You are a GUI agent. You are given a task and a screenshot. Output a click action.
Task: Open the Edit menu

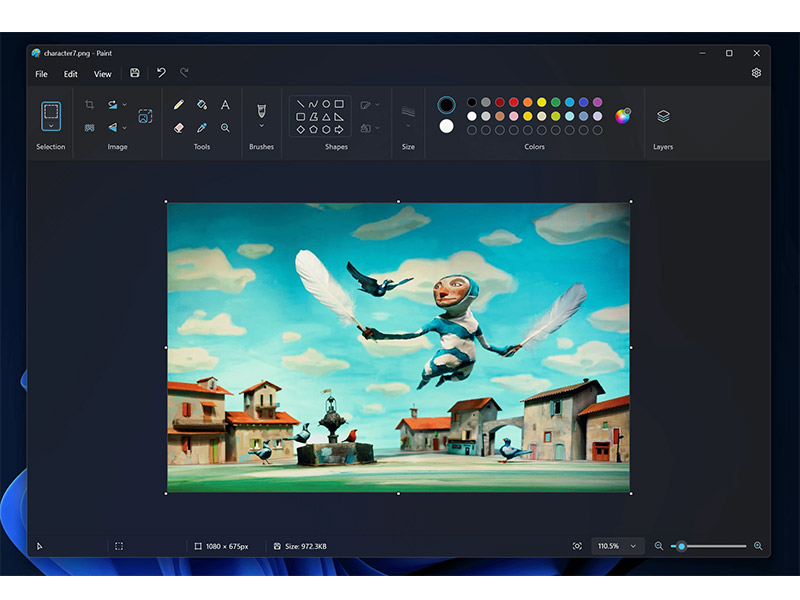70,74
